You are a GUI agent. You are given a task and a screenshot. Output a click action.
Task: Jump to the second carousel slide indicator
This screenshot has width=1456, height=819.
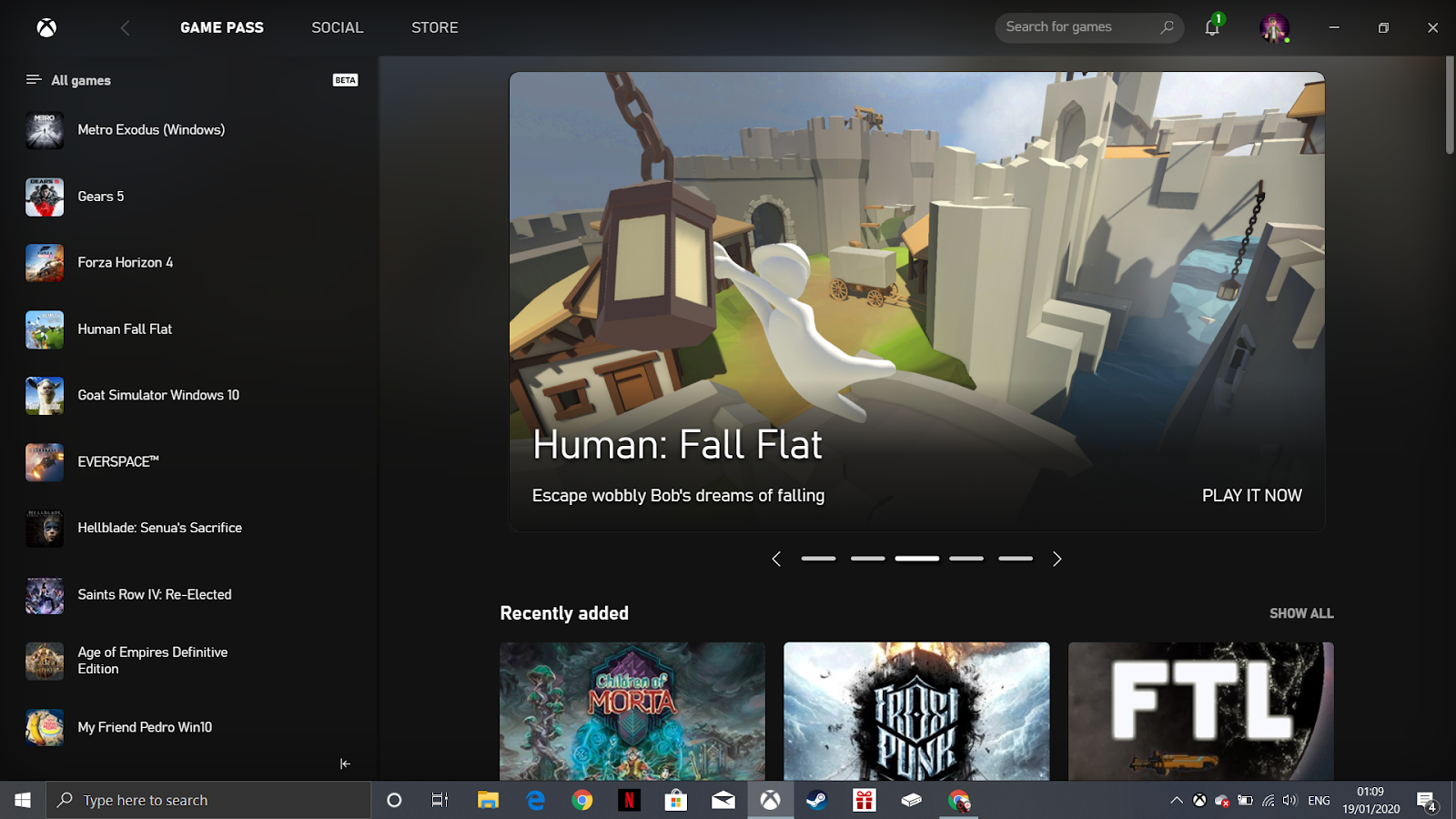(867, 559)
